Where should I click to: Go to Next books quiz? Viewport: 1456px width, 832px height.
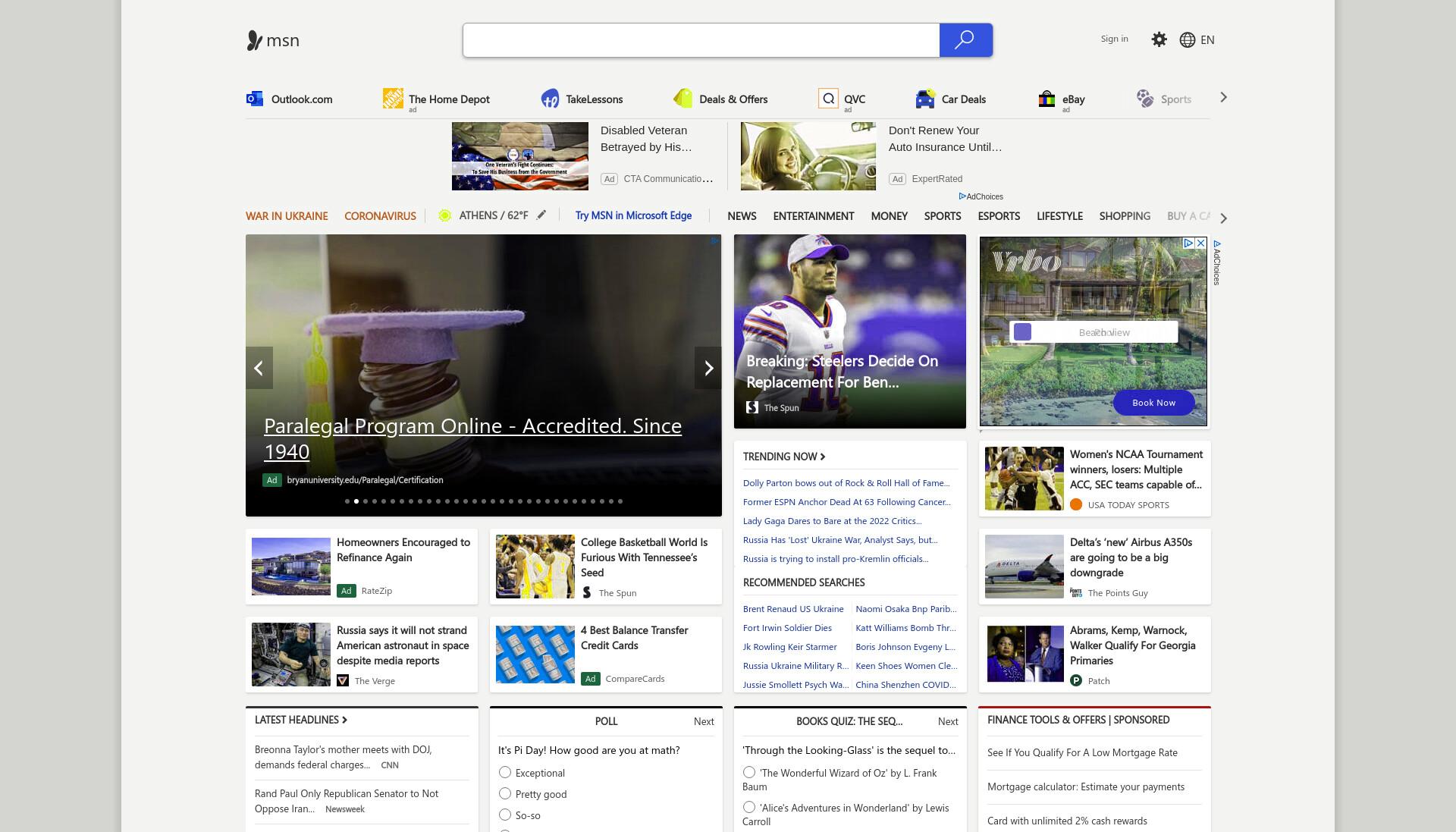tap(948, 721)
